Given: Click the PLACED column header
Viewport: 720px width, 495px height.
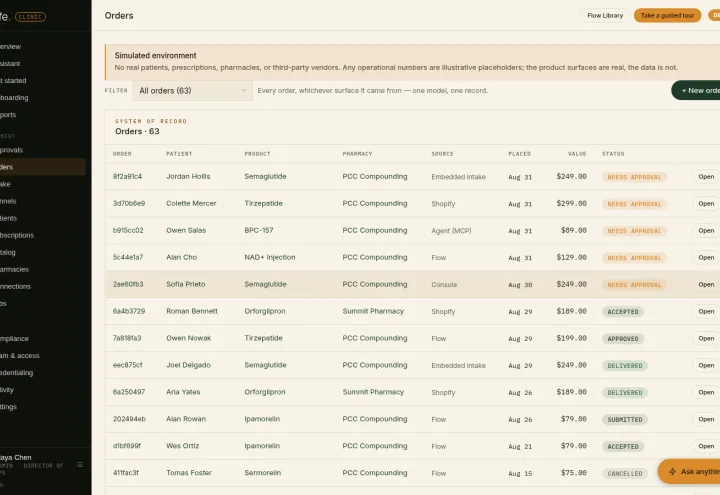Looking at the screenshot, I should pos(519,154).
